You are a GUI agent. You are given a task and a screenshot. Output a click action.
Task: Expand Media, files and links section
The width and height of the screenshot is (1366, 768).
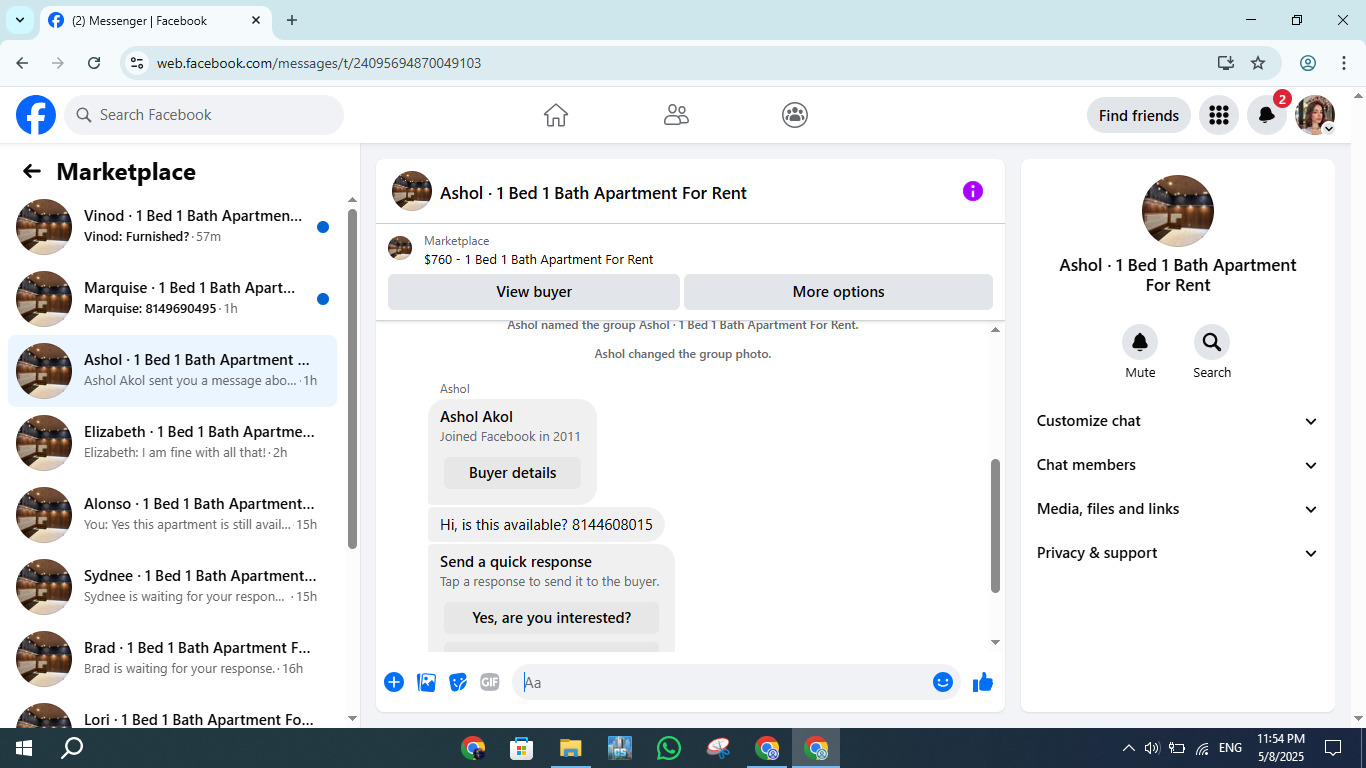pyautogui.click(x=1178, y=509)
